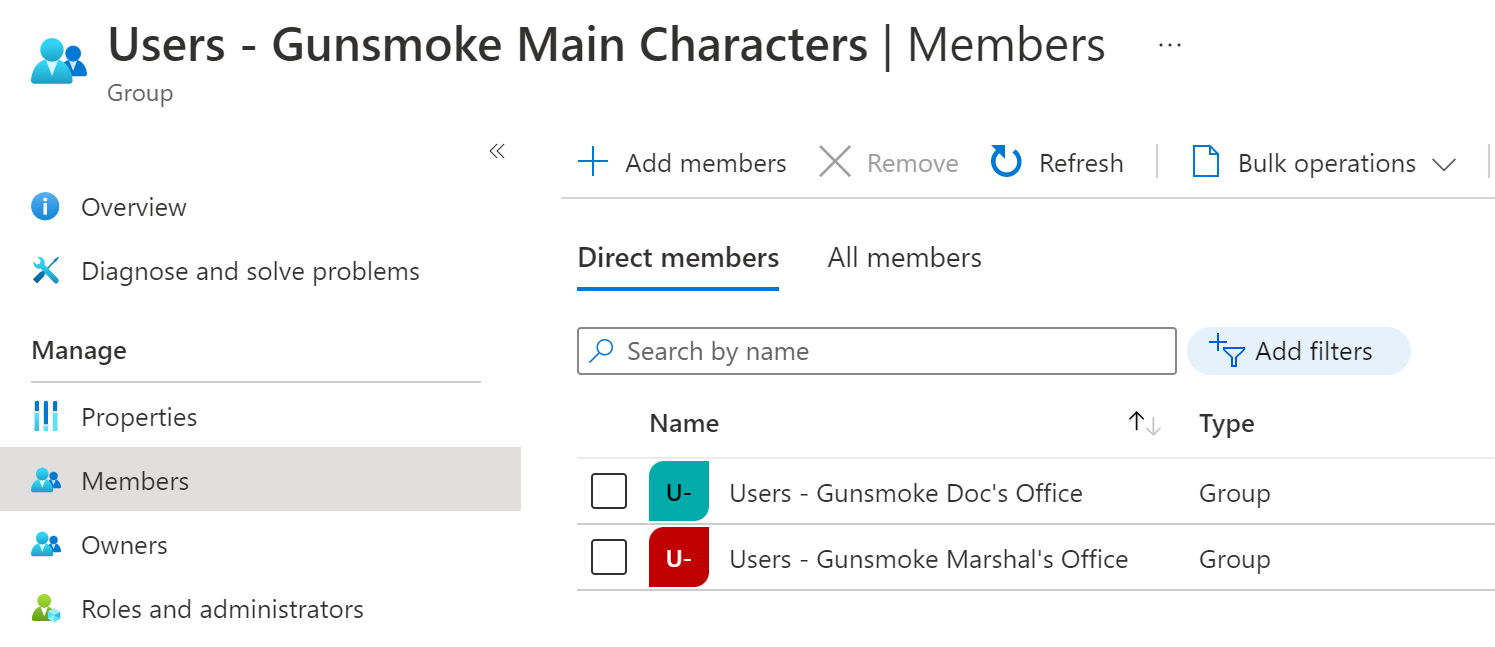Image resolution: width=1495 pixels, height=647 pixels.
Task: Select the Users - Gunsmoke Marshal's Office row checkbox
Action: tap(609, 558)
